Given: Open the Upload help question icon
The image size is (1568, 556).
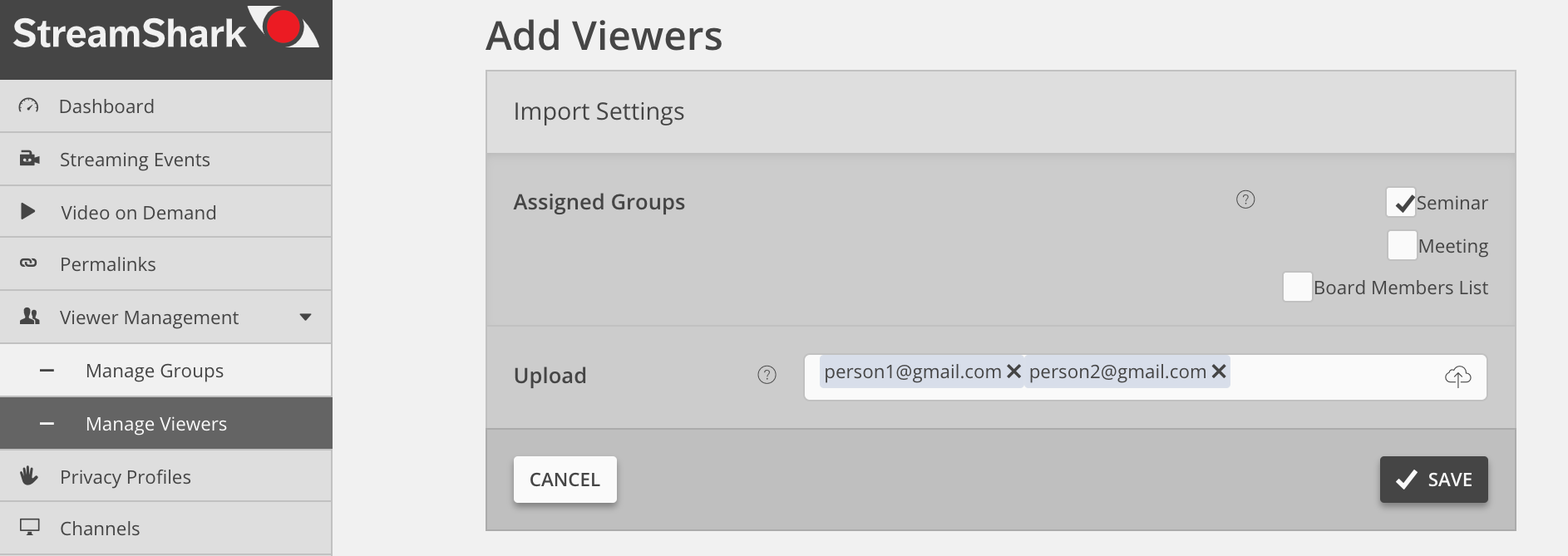Looking at the screenshot, I should [x=767, y=375].
